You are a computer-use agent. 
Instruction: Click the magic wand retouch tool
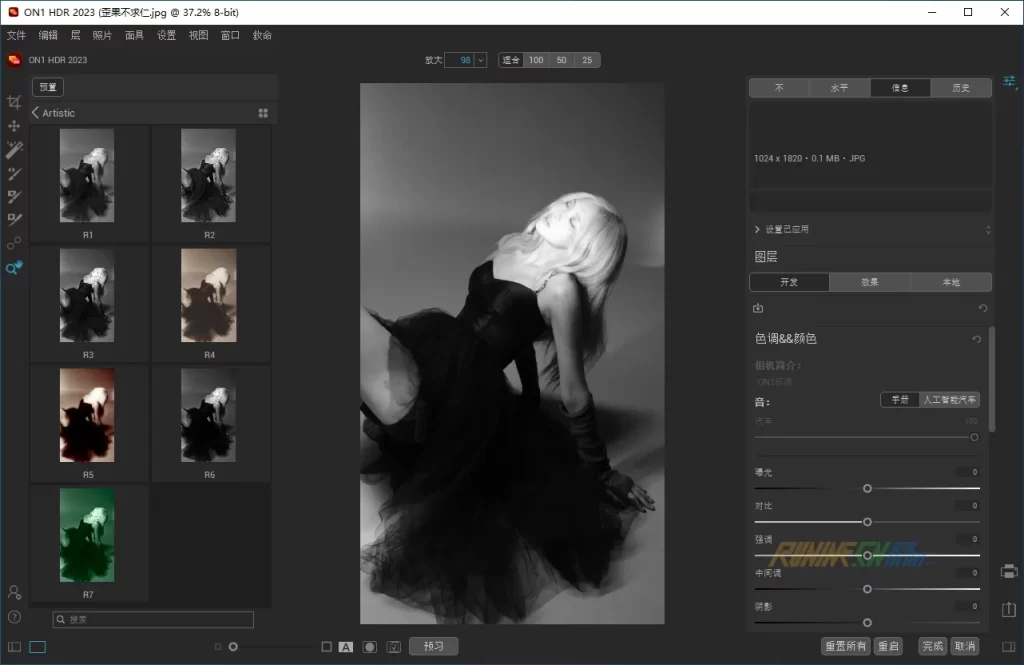point(14,150)
